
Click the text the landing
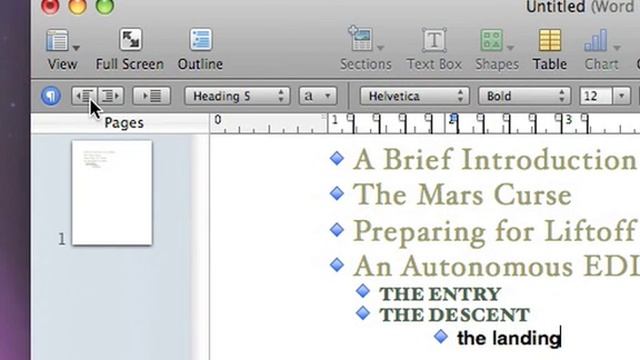[509, 338]
